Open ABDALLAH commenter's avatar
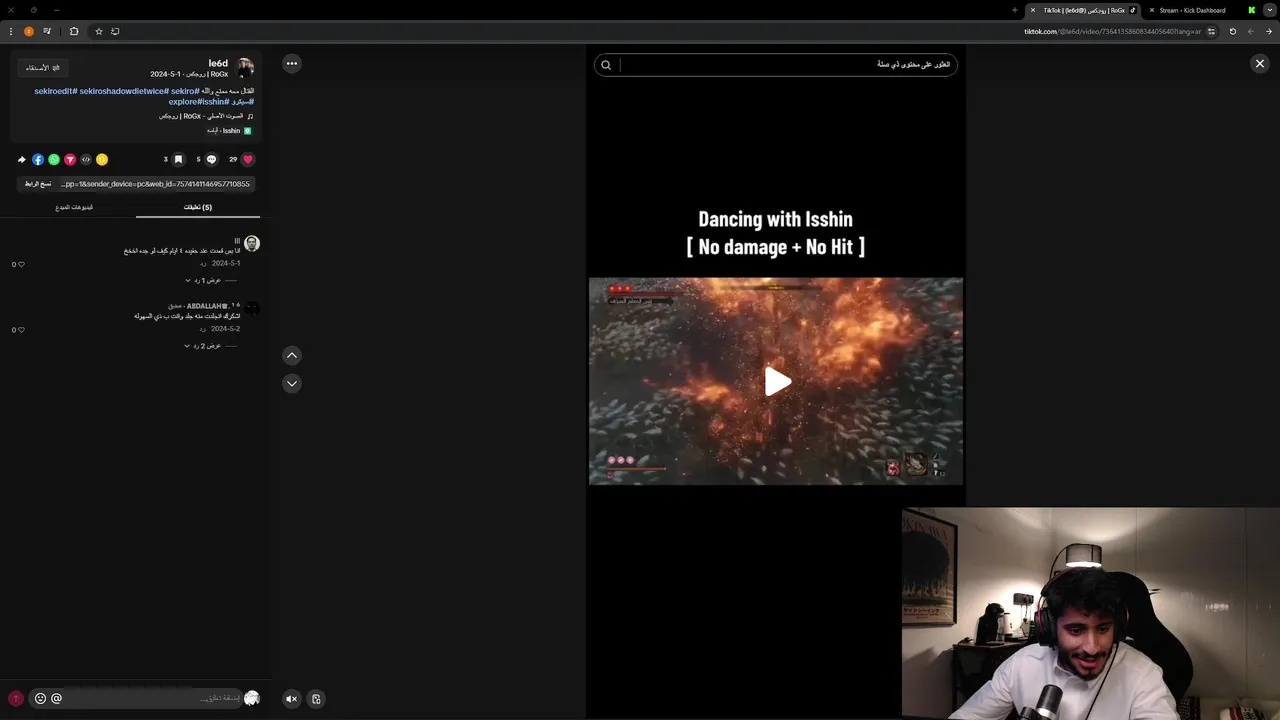The height and width of the screenshot is (720, 1280). tap(252, 308)
